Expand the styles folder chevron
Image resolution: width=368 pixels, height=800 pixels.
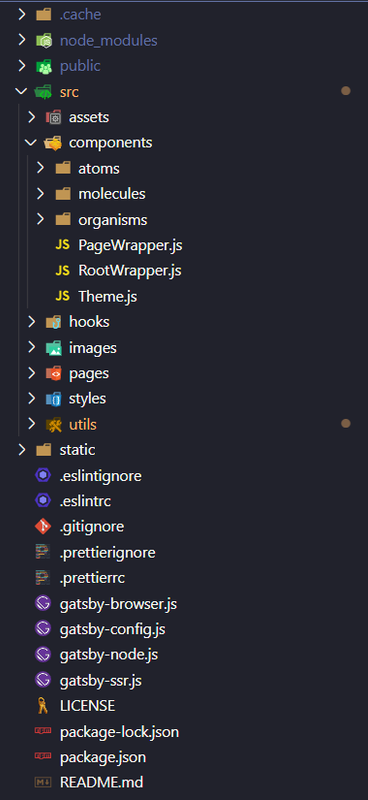click(32, 398)
